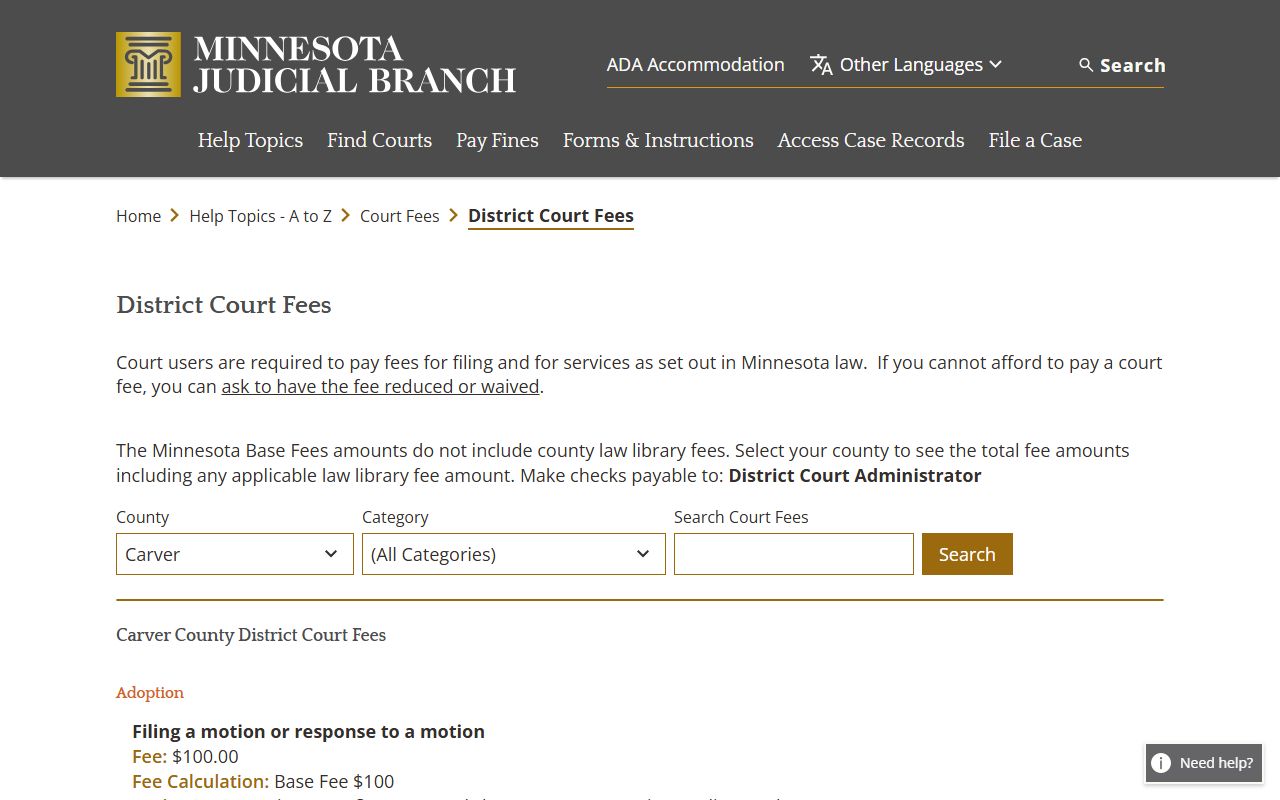Open the Help Topics menu
This screenshot has height=800, width=1280.
click(x=250, y=140)
